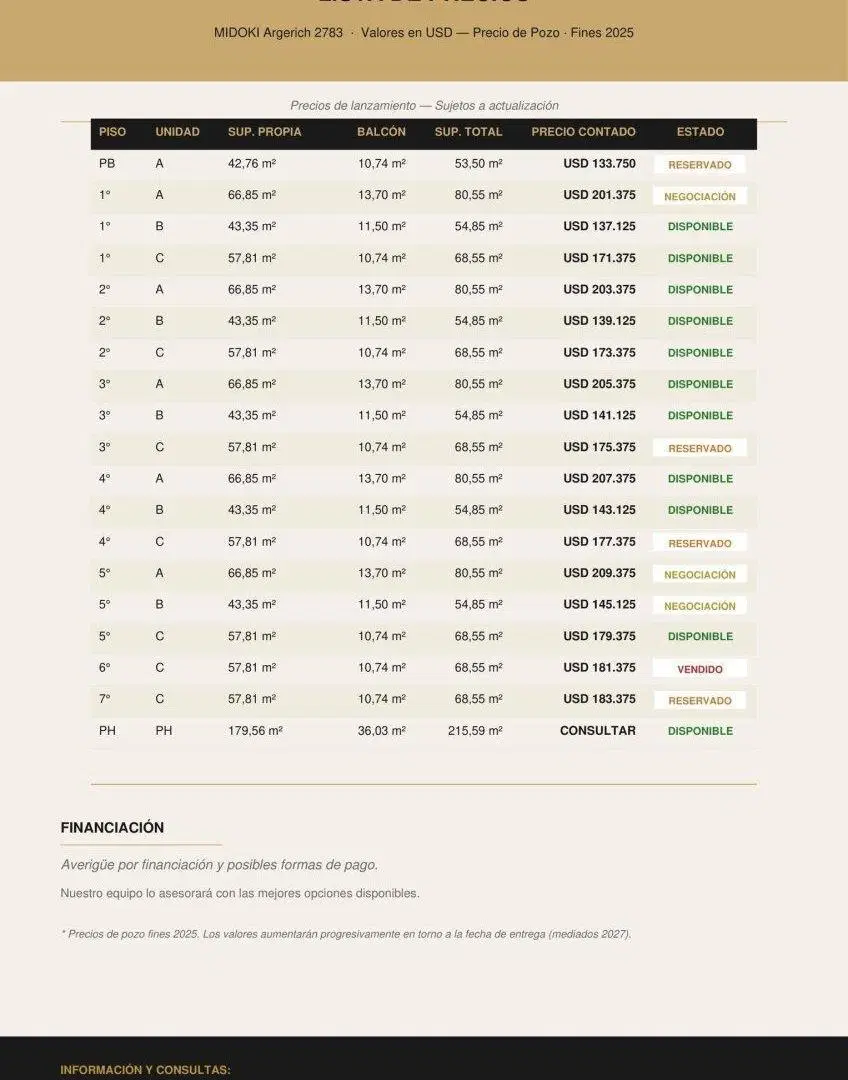This screenshot has width=848, height=1080.
Task: Click NEGOCIACIÓN badge on 5° B row
Action: (700, 606)
